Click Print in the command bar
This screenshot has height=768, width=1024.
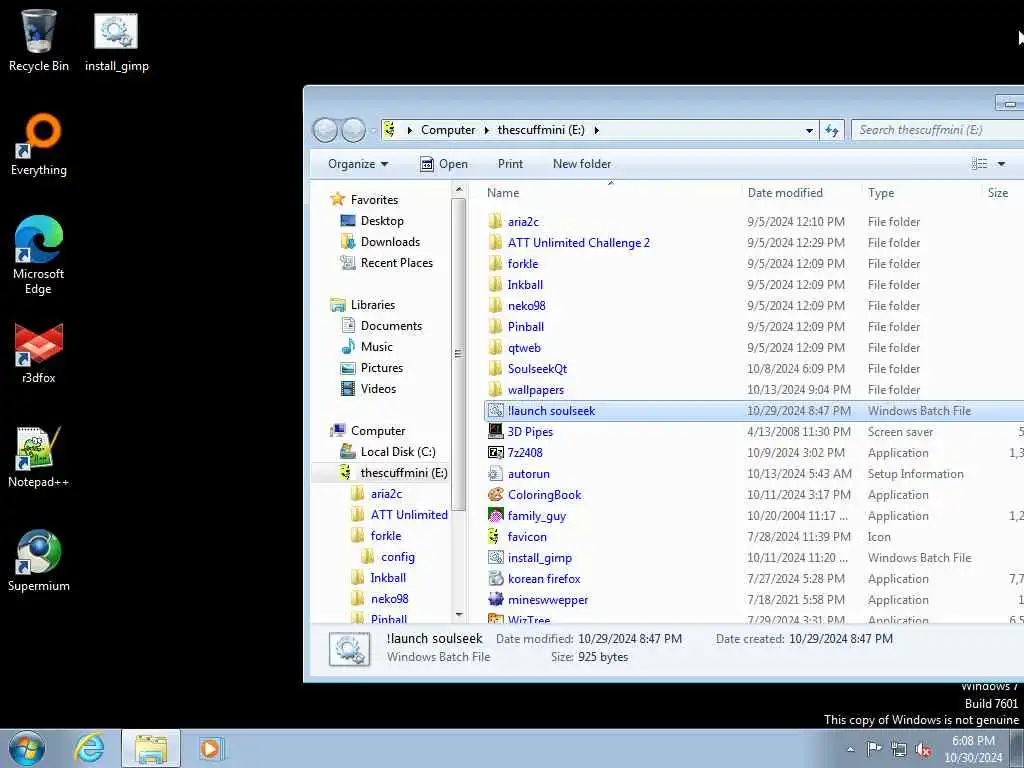tap(510, 164)
